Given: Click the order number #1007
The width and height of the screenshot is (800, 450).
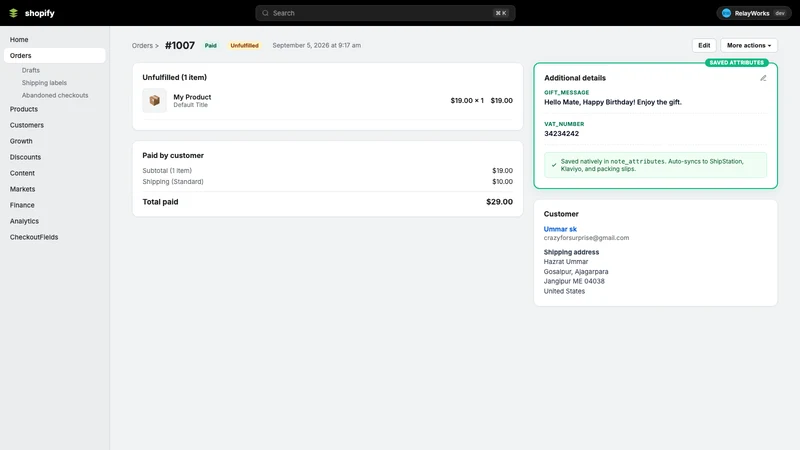Looking at the screenshot, I should coord(180,45).
